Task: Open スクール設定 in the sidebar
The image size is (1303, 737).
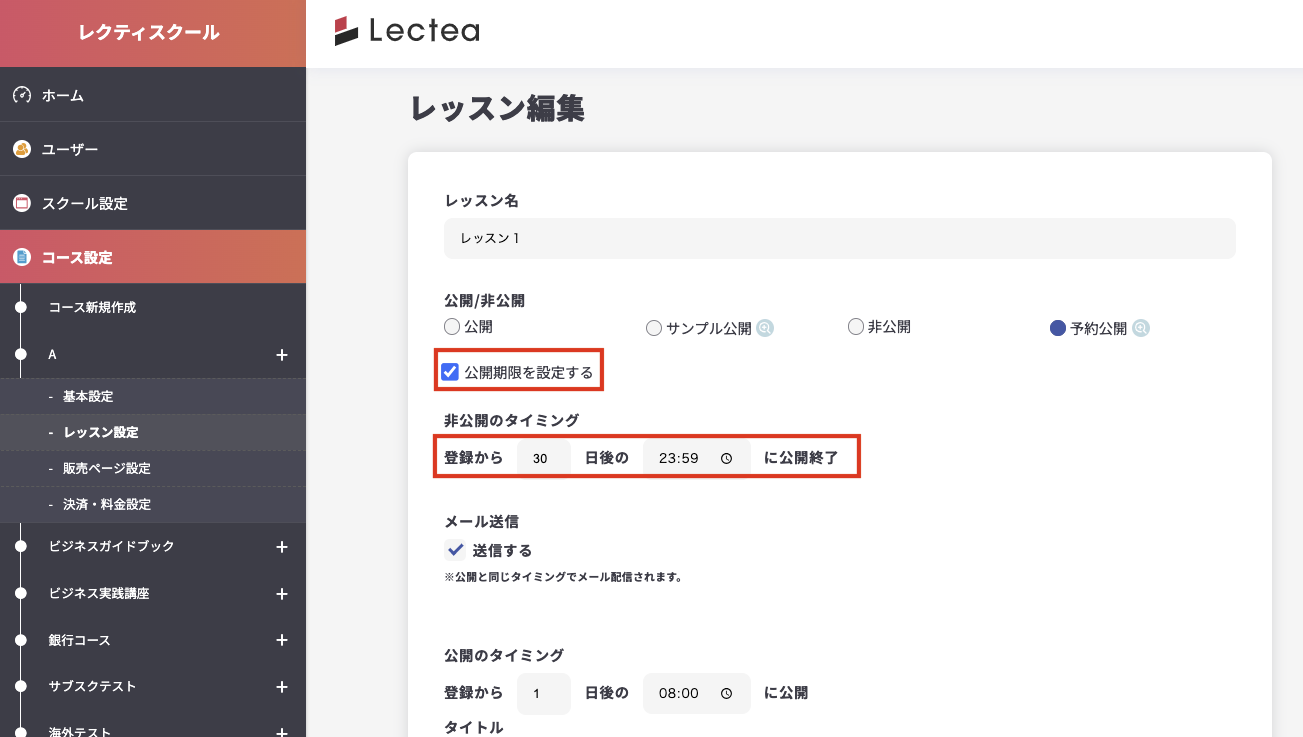Action: [153, 203]
